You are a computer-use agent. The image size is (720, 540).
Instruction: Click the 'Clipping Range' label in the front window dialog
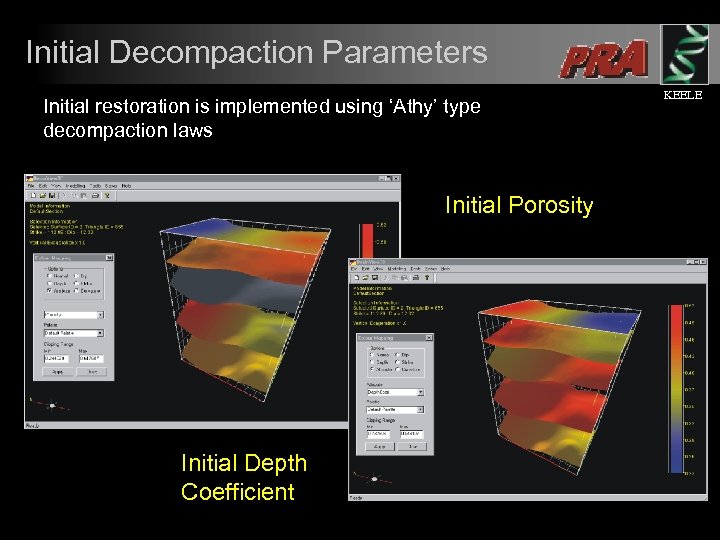coord(381,420)
